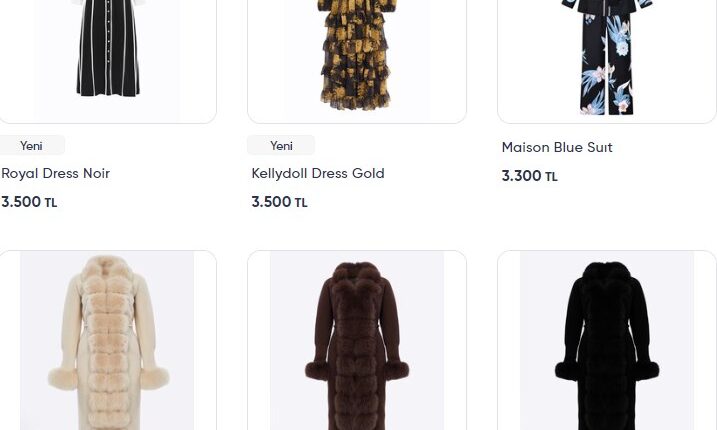717x430 pixels.
Task: Click the TL currency label after 3.300
Action: pos(551,177)
